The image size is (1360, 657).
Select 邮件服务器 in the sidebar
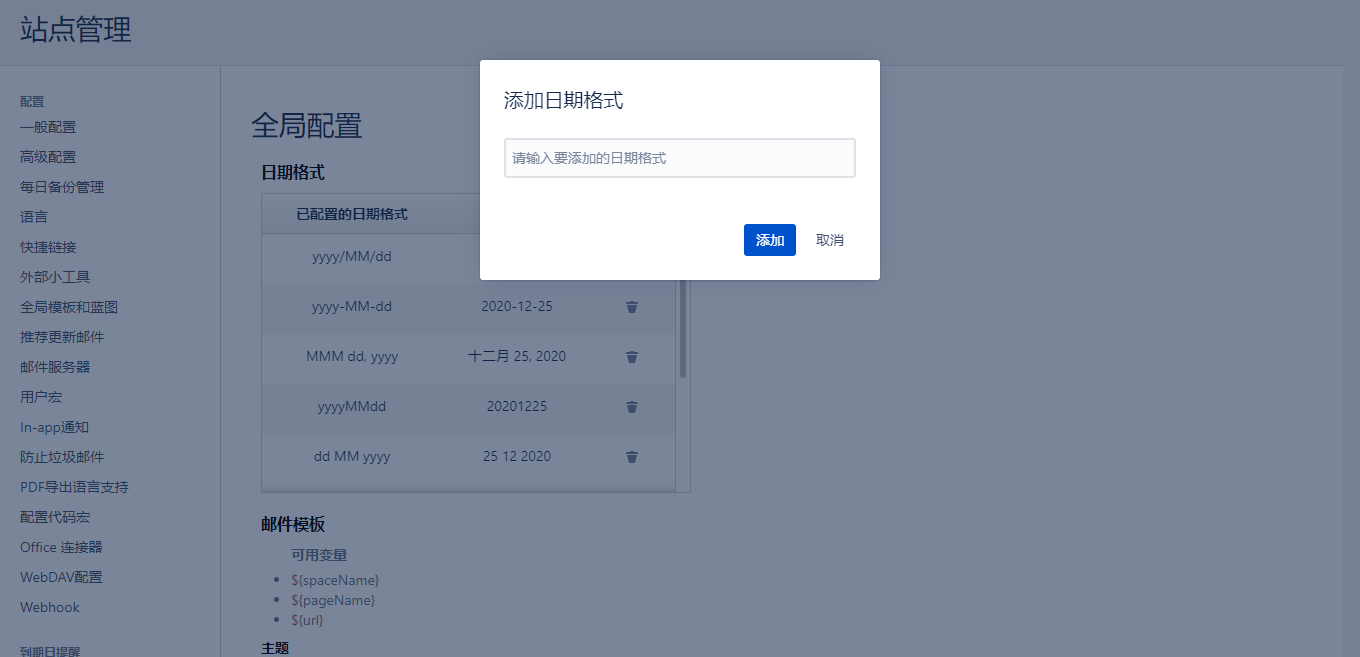[x=55, y=367]
